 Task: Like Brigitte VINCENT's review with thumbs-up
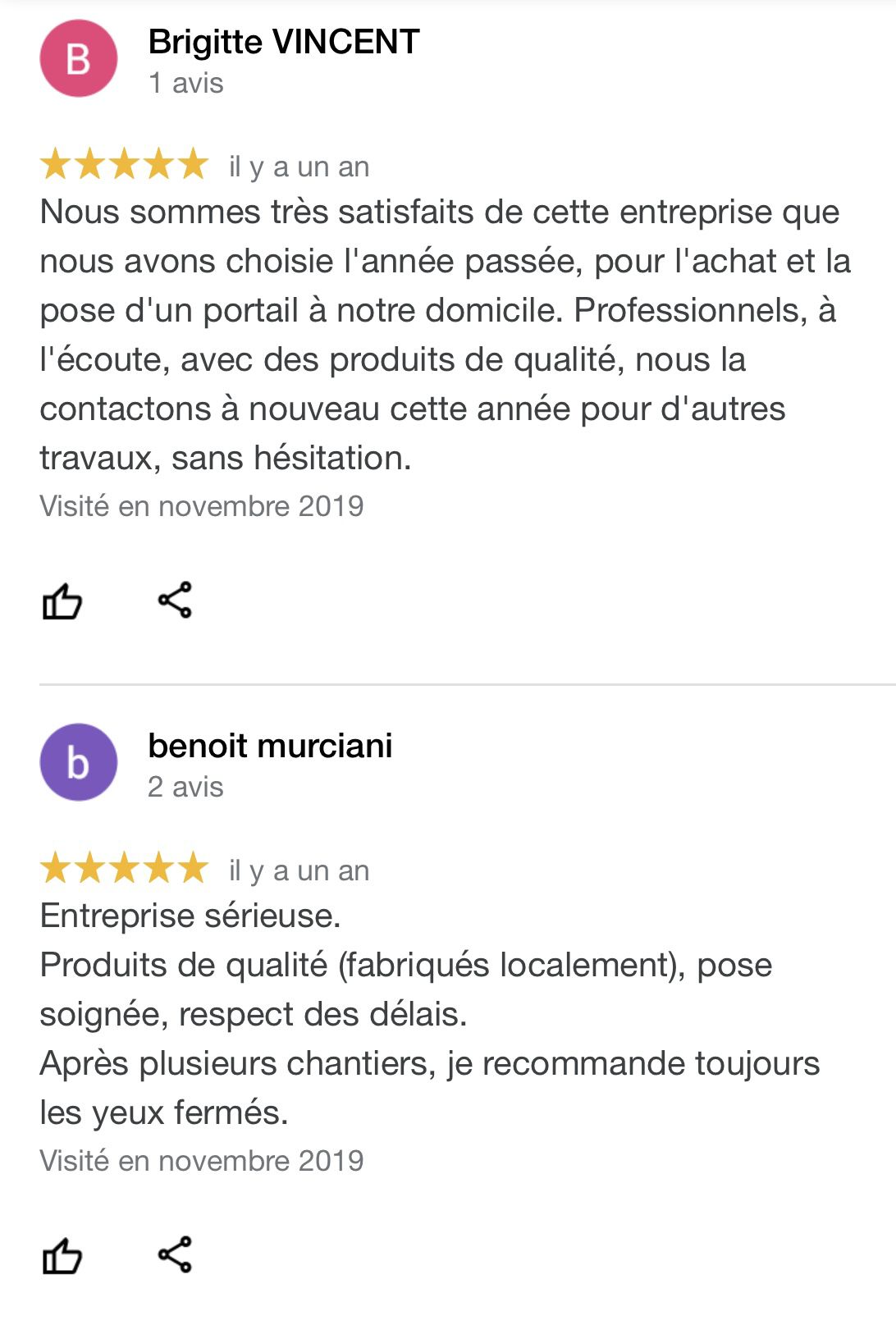[62, 601]
